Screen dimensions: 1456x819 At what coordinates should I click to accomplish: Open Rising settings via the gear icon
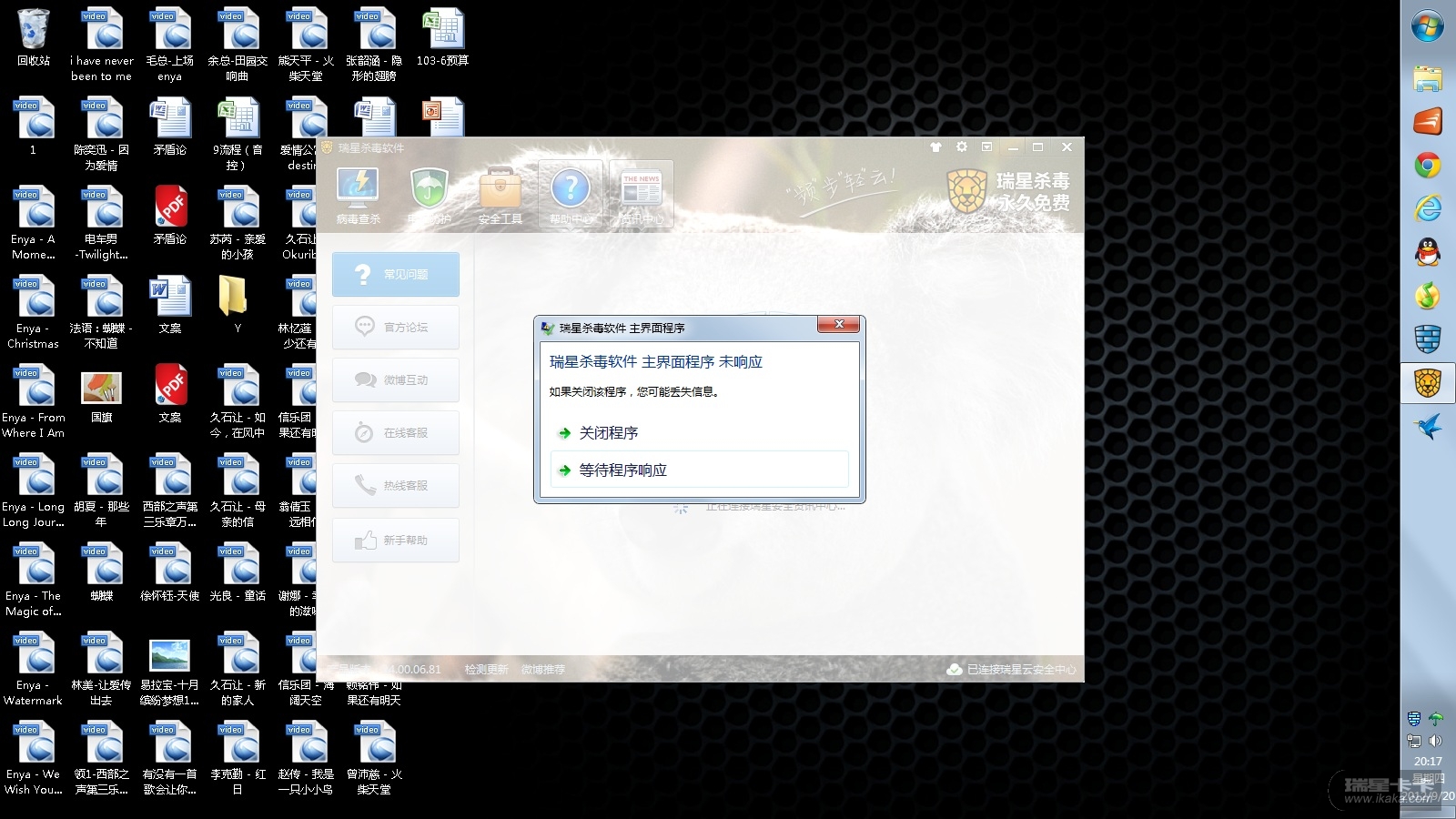coord(962,147)
